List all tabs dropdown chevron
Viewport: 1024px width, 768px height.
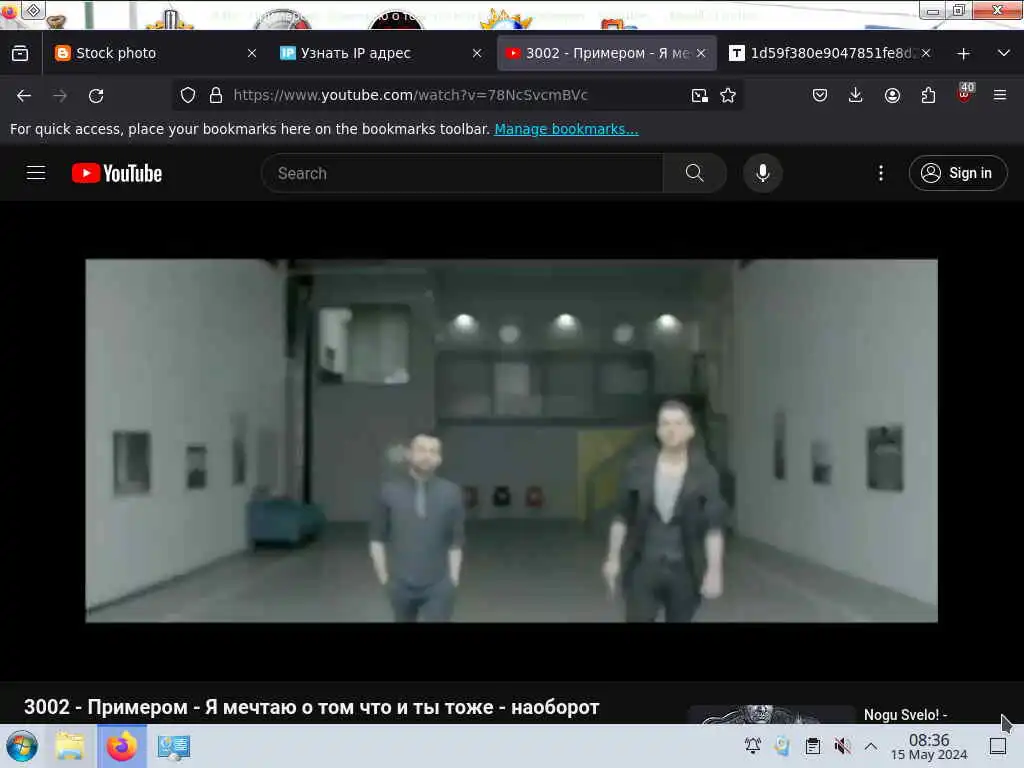tap(1004, 54)
